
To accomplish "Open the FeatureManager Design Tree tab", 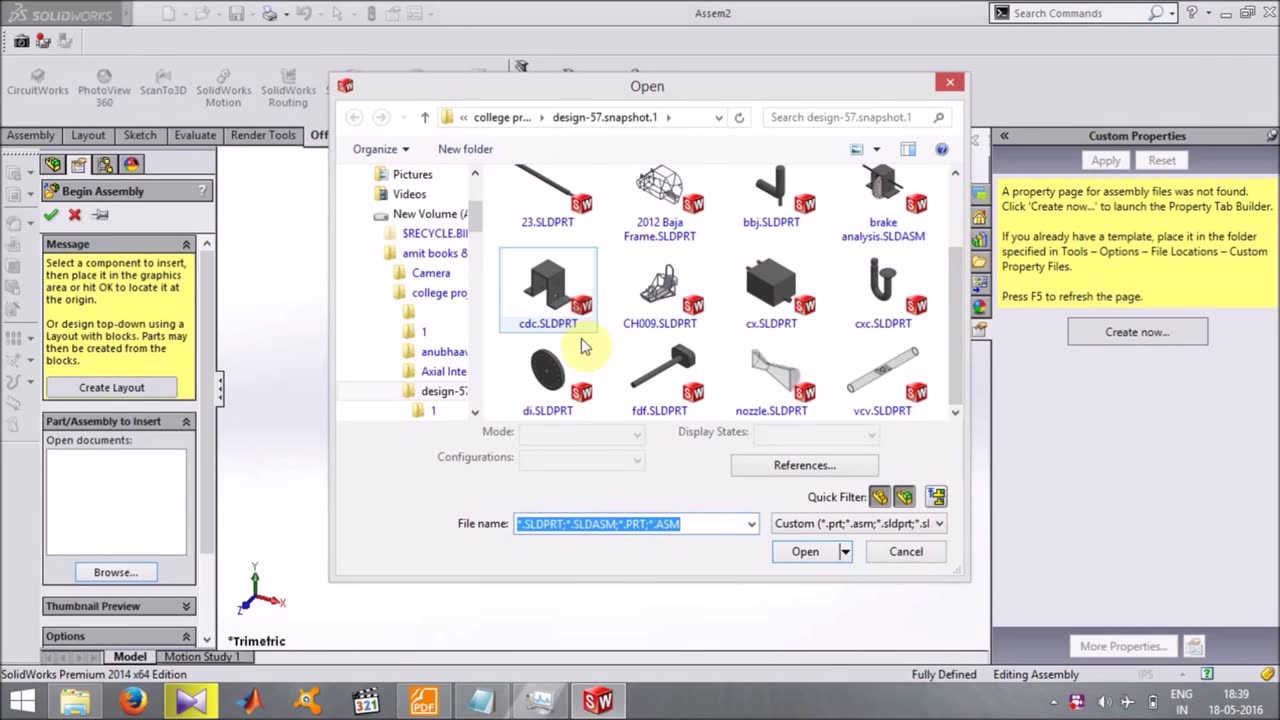I will click(53, 164).
